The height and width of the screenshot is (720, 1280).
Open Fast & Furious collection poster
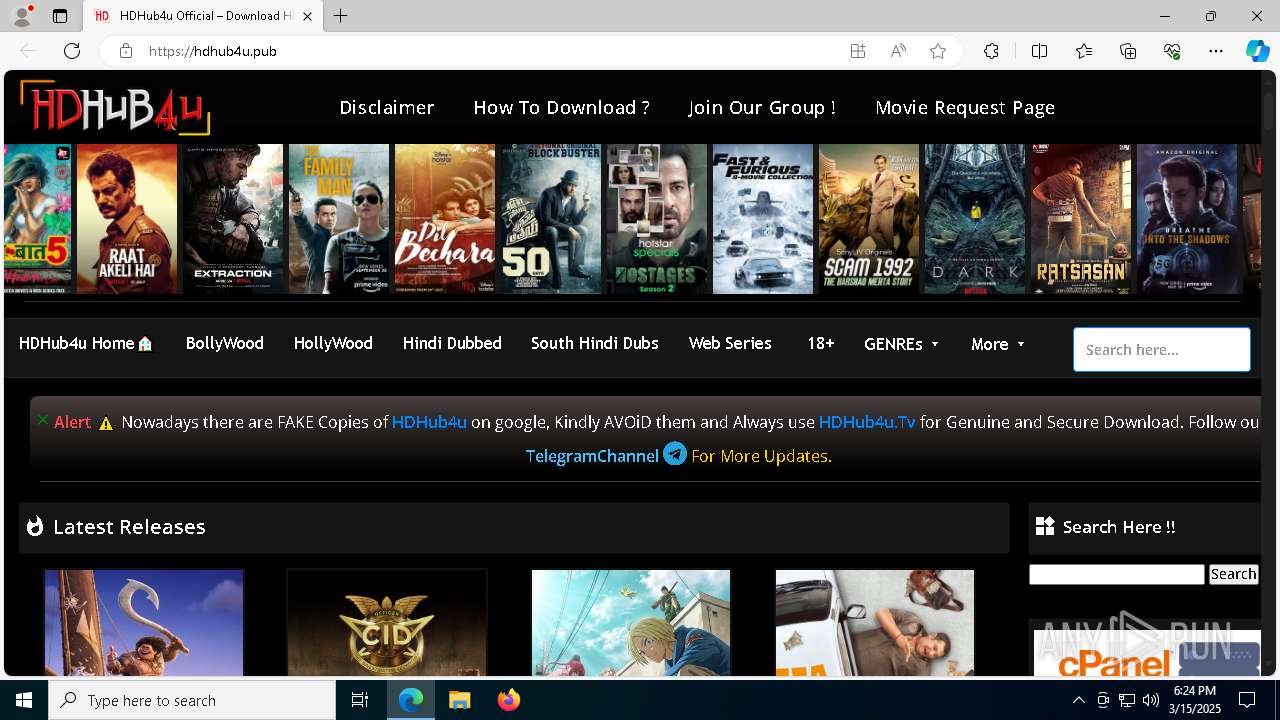coord(763,219)
